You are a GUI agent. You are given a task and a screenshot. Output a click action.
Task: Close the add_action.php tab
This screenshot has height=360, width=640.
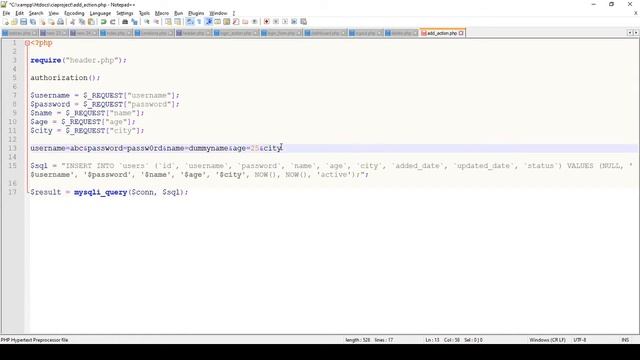(x=461, y=33)
